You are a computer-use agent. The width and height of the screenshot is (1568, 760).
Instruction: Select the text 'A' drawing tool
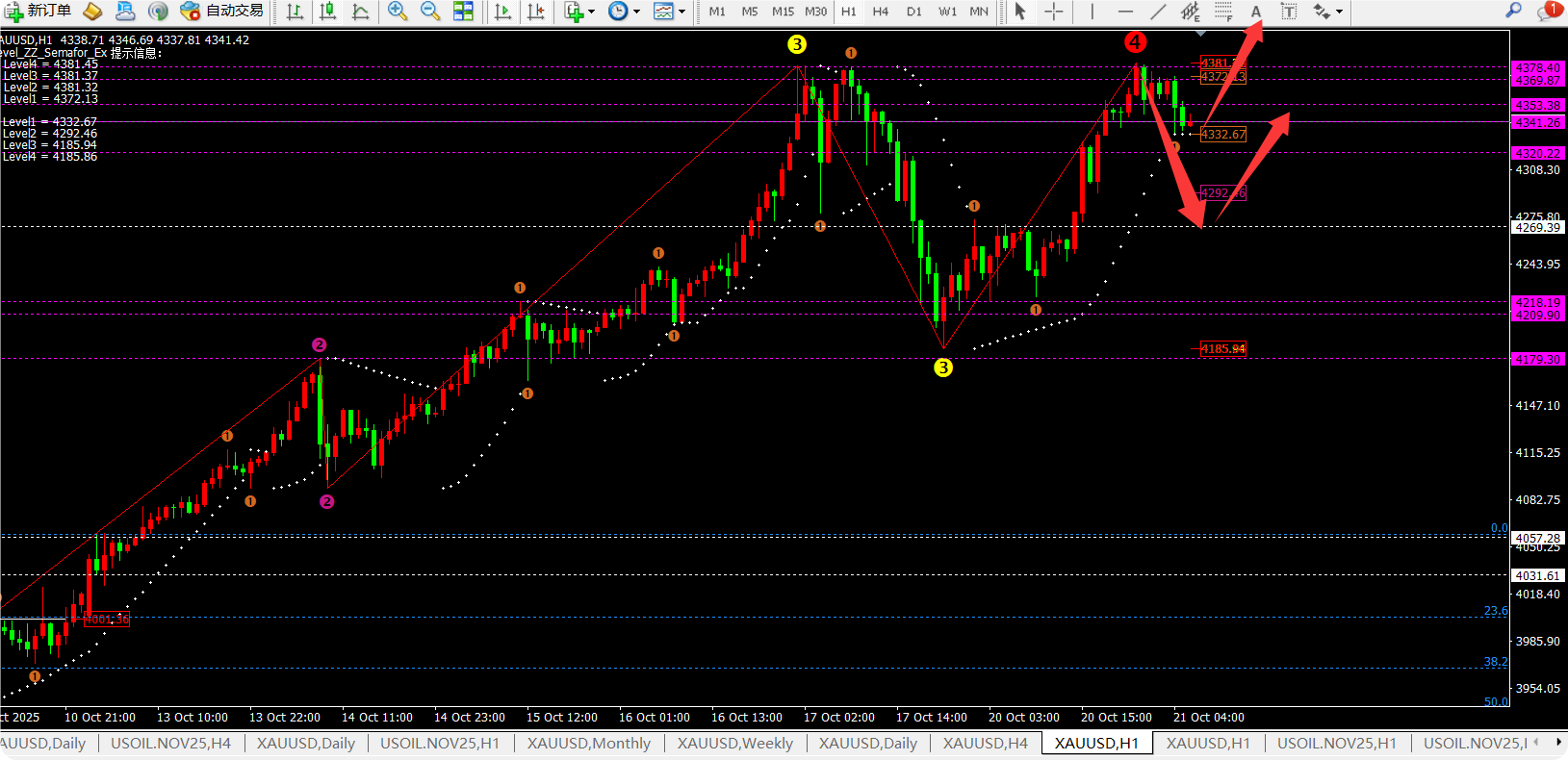(x=1255, y=12)
